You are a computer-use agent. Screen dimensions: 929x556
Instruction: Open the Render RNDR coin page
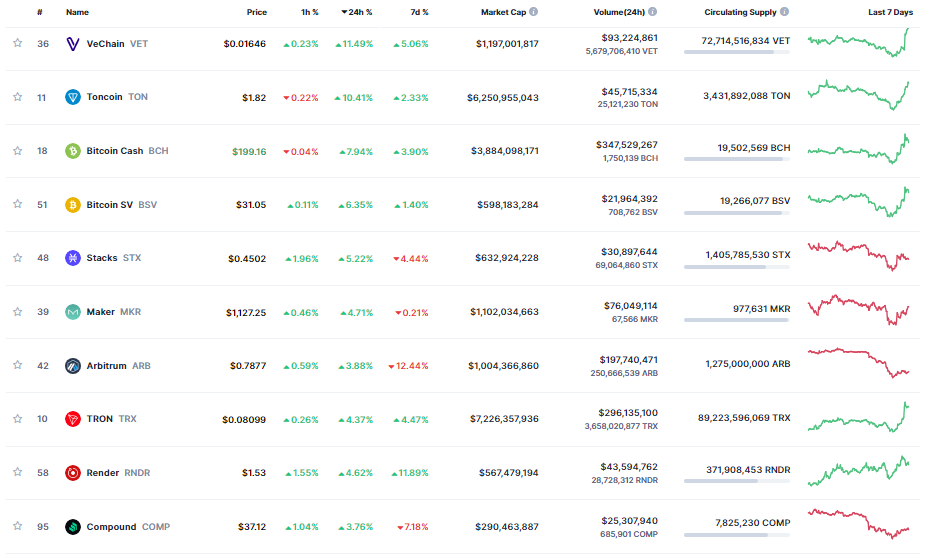click(x=118, y=473)
